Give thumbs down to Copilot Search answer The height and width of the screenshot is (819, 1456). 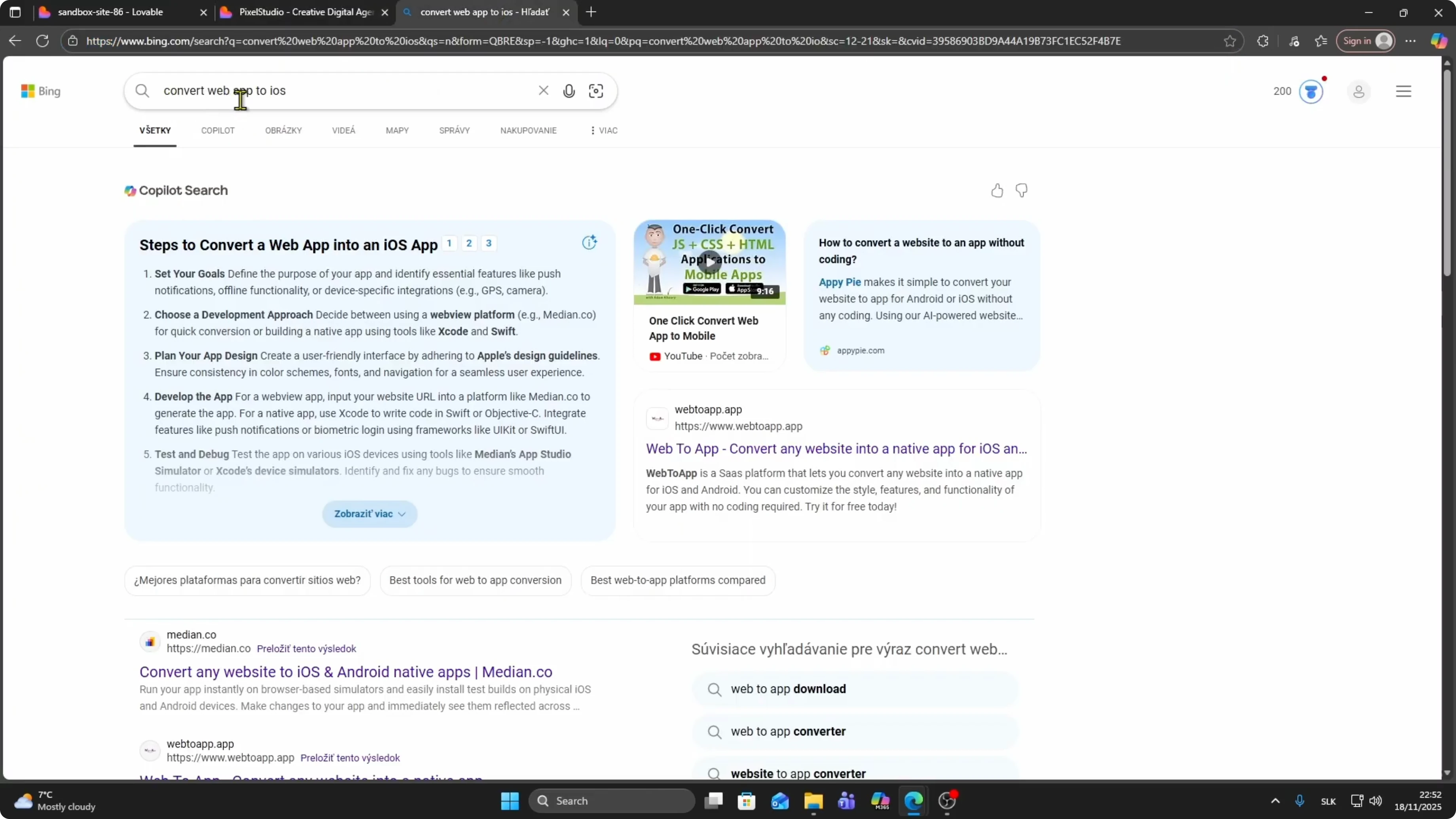[x=1021, y=190]
